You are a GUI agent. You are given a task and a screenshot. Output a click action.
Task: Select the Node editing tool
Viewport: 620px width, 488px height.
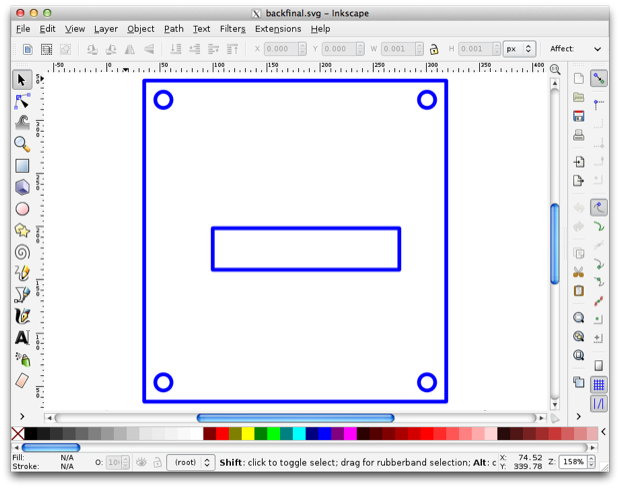click(x=22, y=101)
